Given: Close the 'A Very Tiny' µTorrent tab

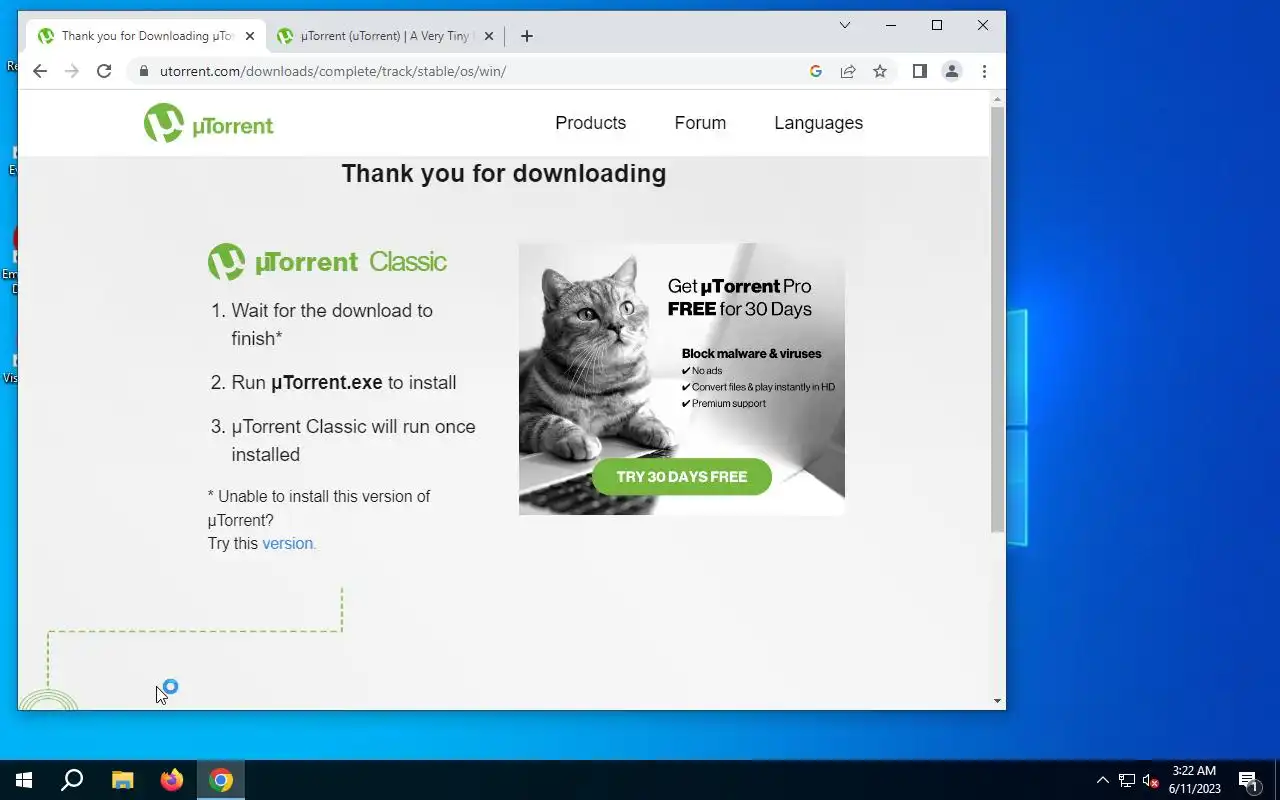Looking at the screenshot, I should tap(489, 36).
